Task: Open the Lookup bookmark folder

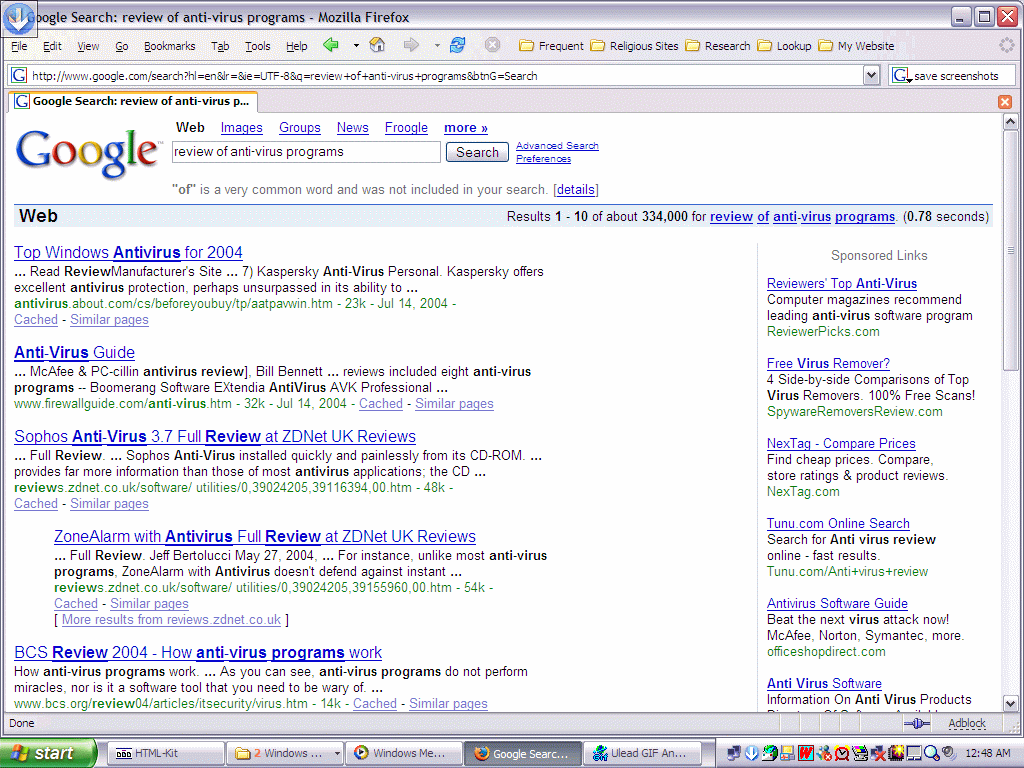Action: coord(784,46)
